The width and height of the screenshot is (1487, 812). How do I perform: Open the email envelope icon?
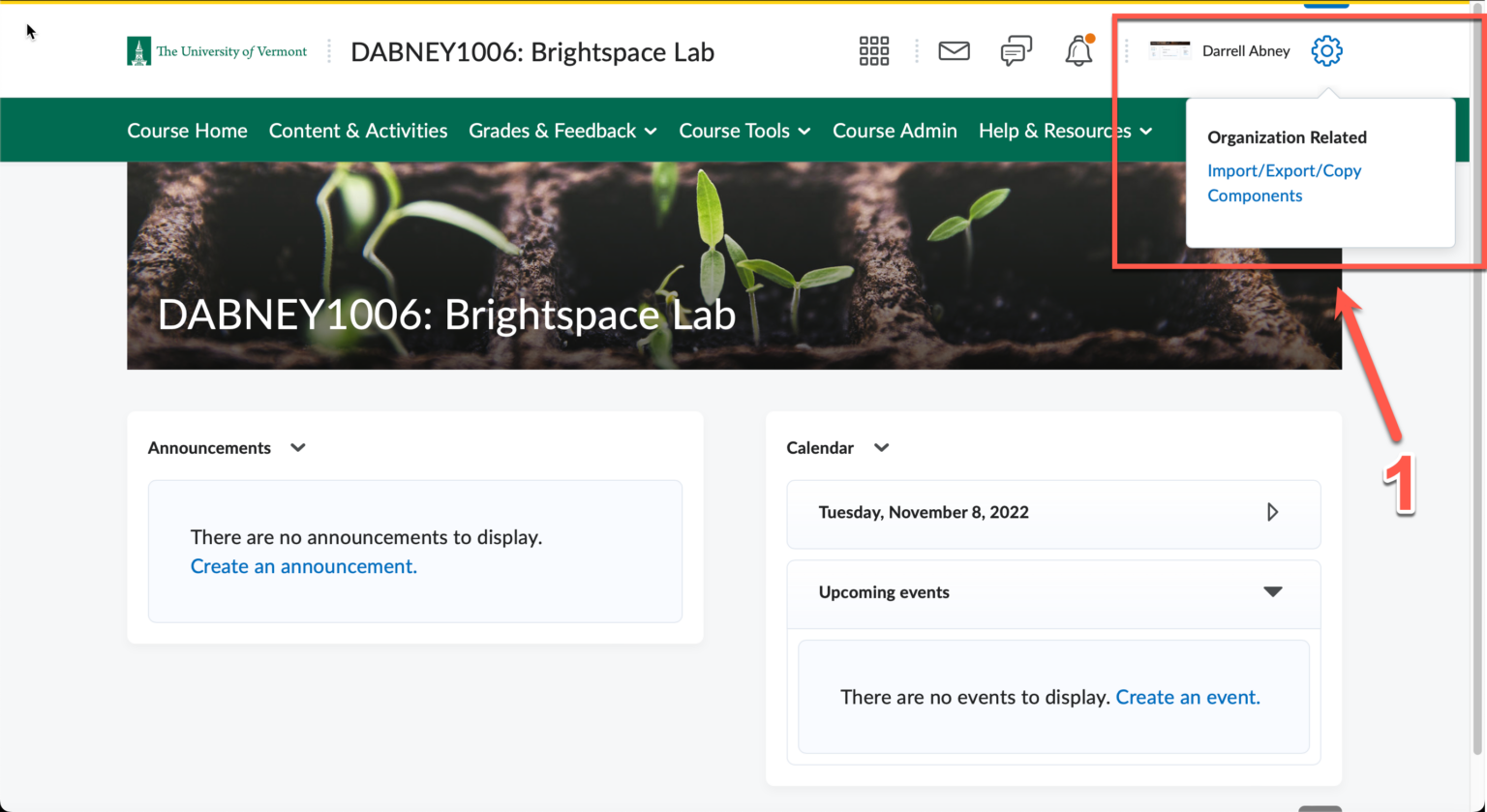pyautogui.click(x=954, y=50)
